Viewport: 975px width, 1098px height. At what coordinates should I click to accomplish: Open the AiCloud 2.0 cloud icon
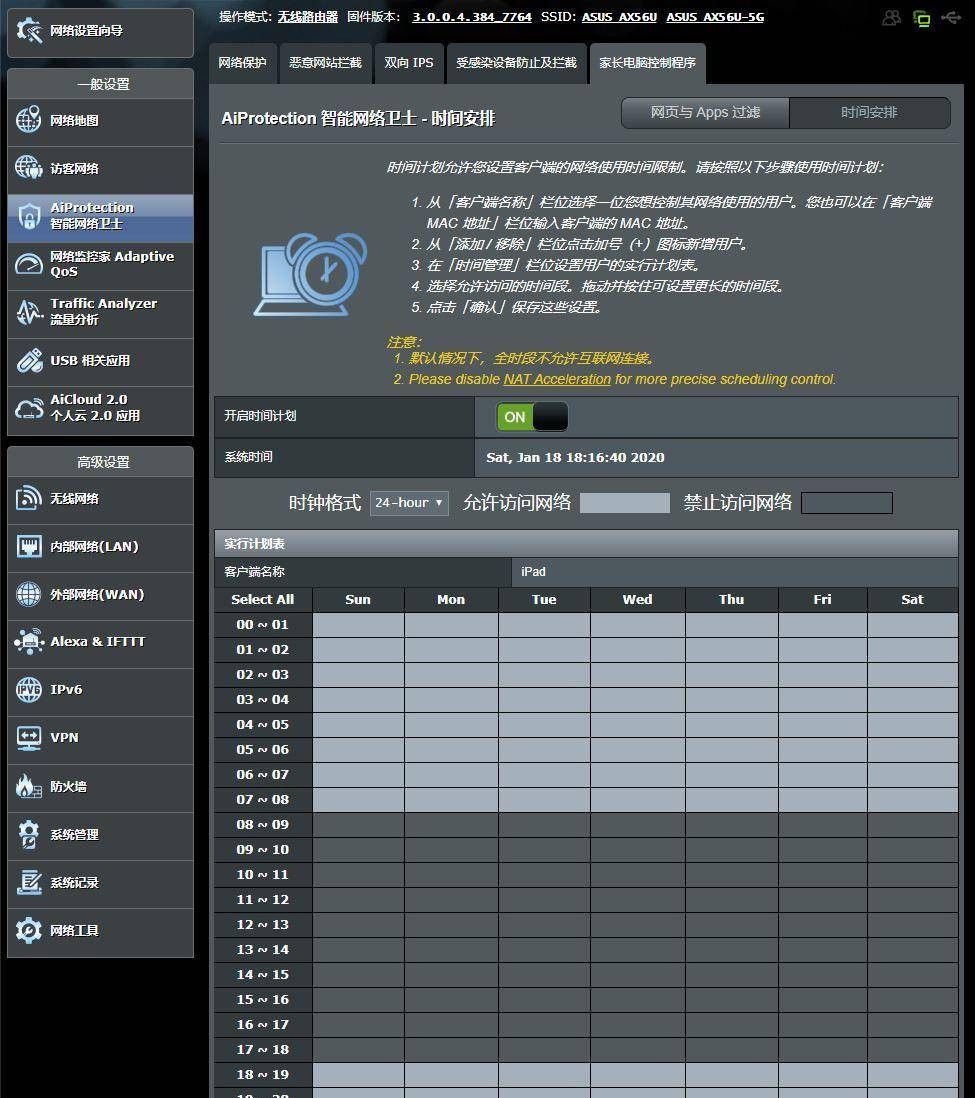coord(29,408)
